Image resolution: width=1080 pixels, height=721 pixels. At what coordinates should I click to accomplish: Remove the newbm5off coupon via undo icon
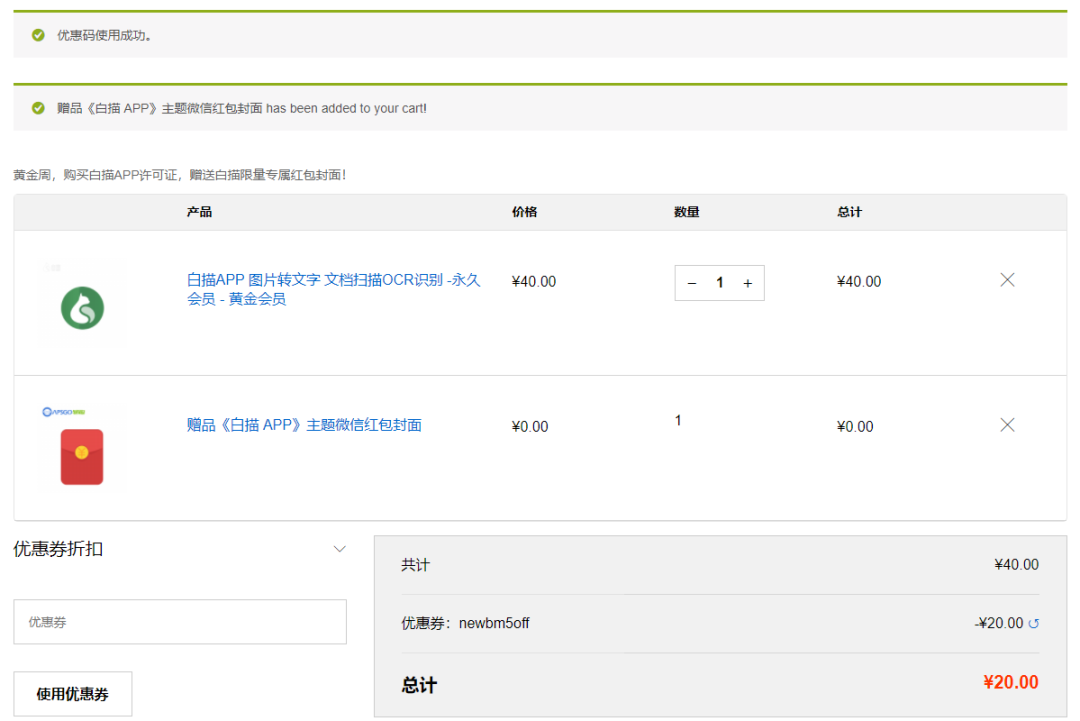1034,624
